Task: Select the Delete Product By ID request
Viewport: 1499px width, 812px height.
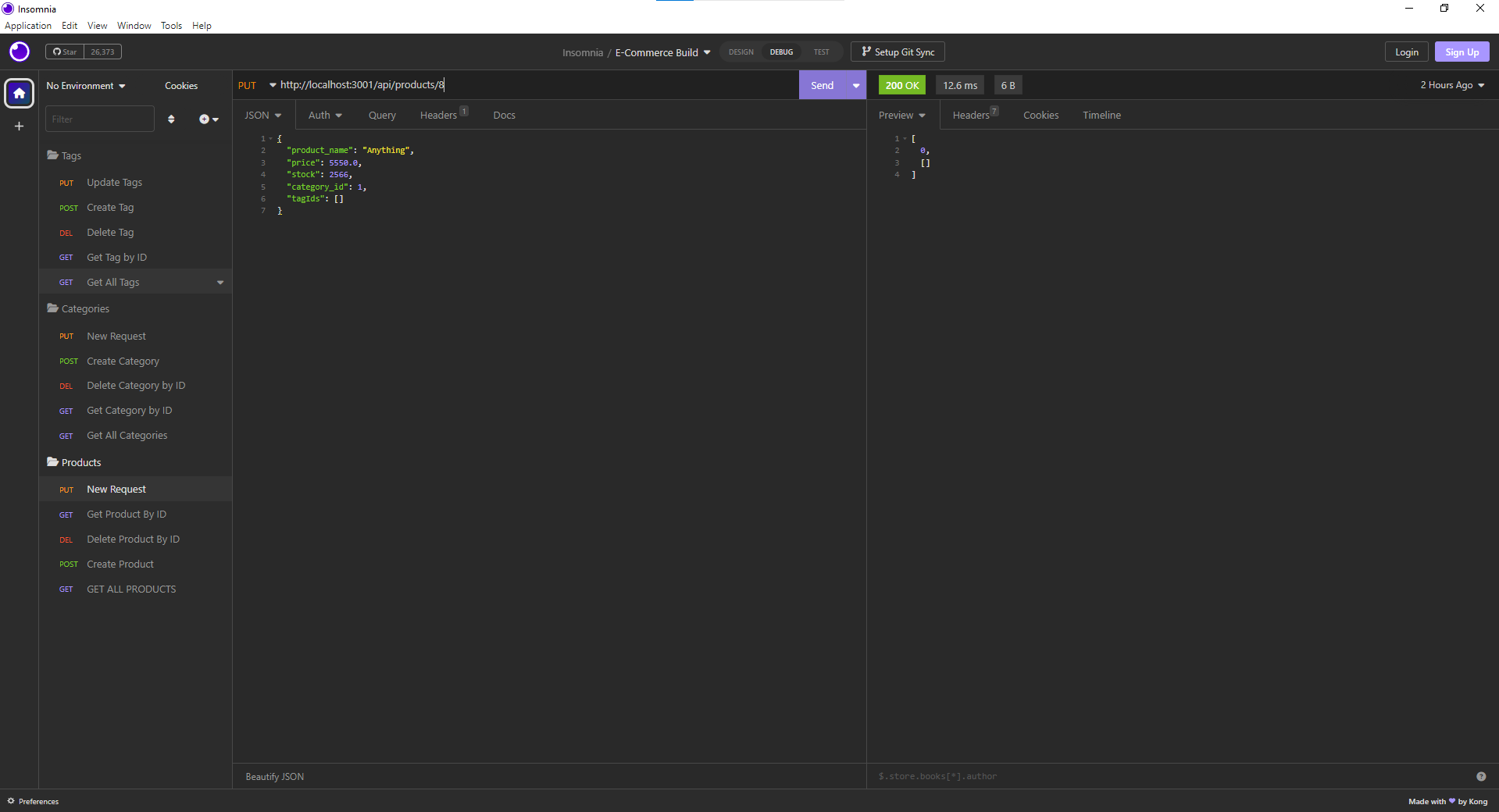Action: coord(133,539)
